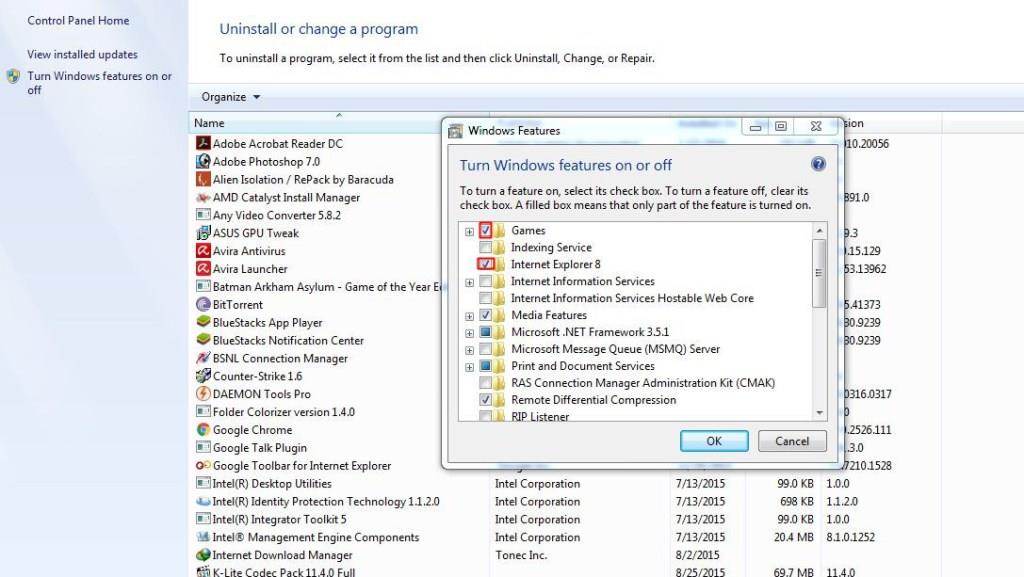1024x577 pixels.
Task: Select the Alien Isolation RePack icon
Action: click(203, 179)
